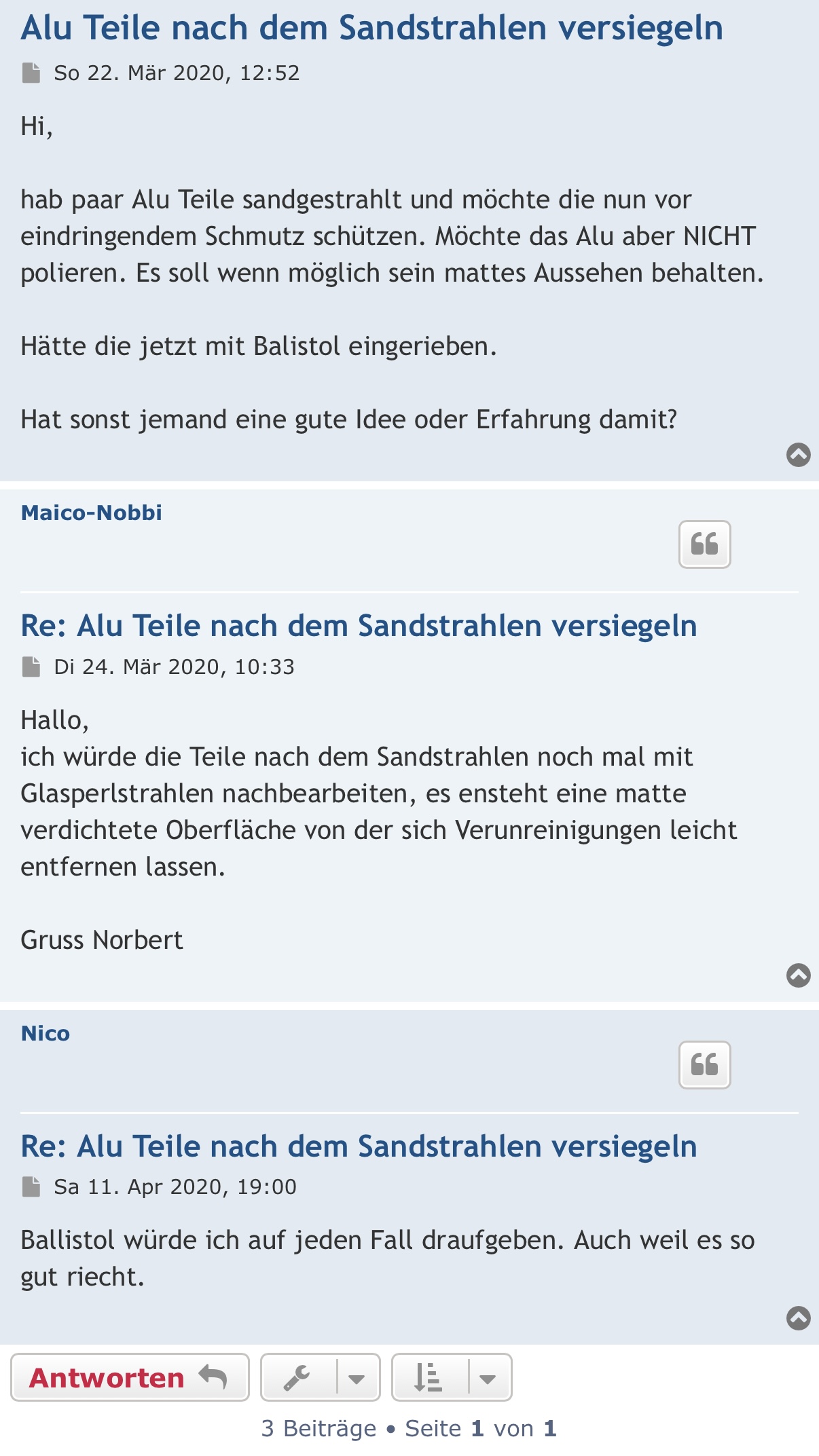Jump to top from Maico-Nobbi's post arrow
The image size is (819, 1456).
pos(798,975)
